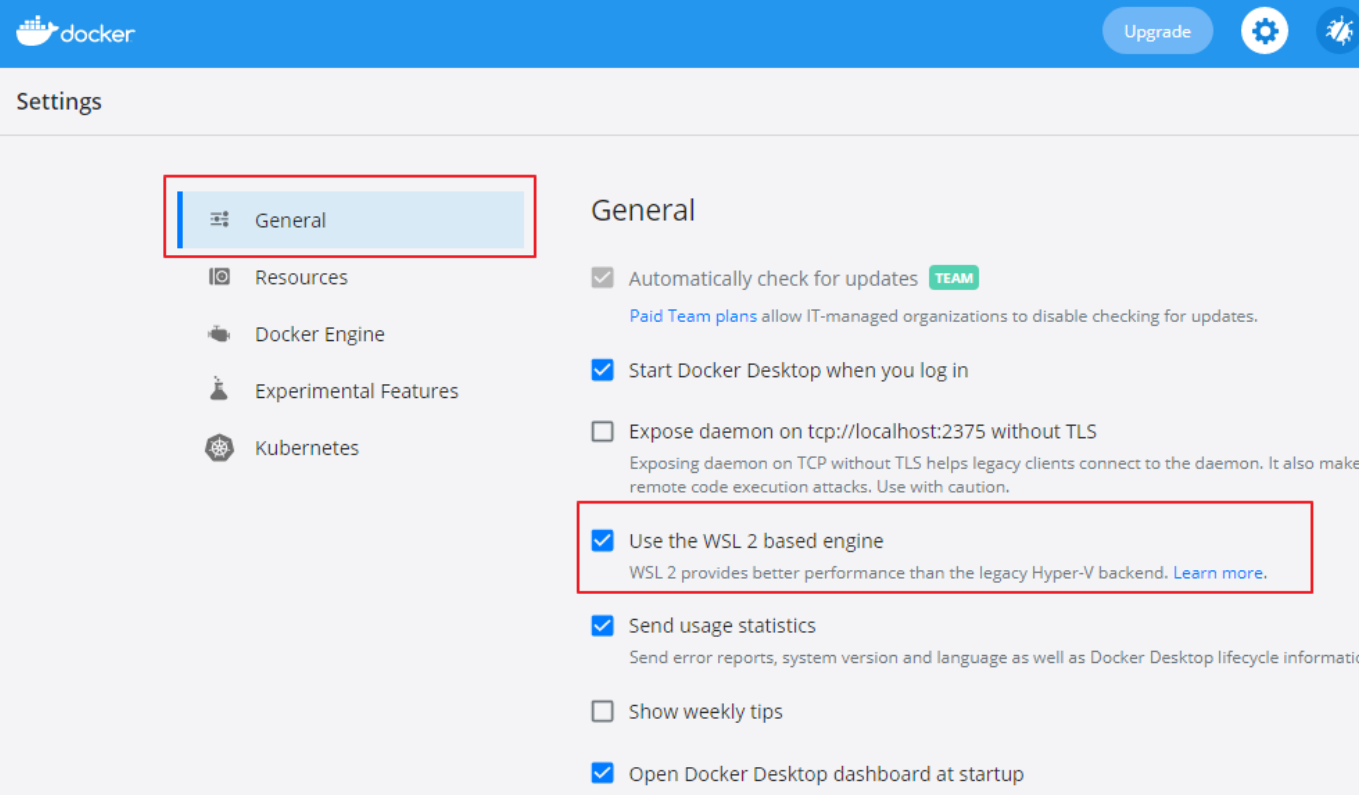This screenshot has height=795, width=1359.
Task: Open the WSL 2 Learn more link
Action: coord(1218,573)
